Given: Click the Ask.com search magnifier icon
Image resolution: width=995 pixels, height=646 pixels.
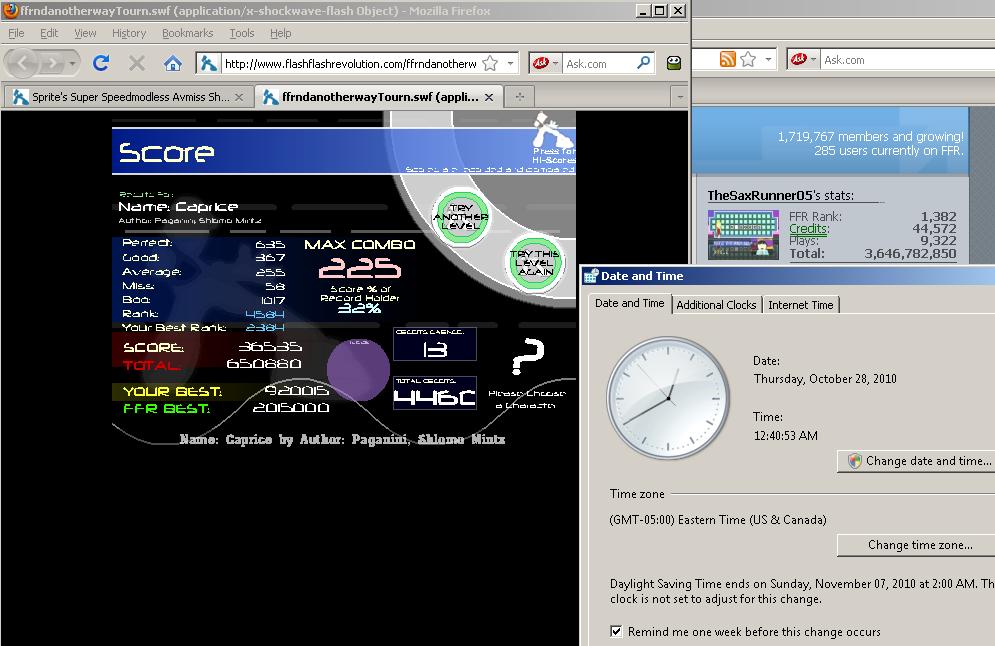Looking at the screenshot, I should [x=643, y=63].
